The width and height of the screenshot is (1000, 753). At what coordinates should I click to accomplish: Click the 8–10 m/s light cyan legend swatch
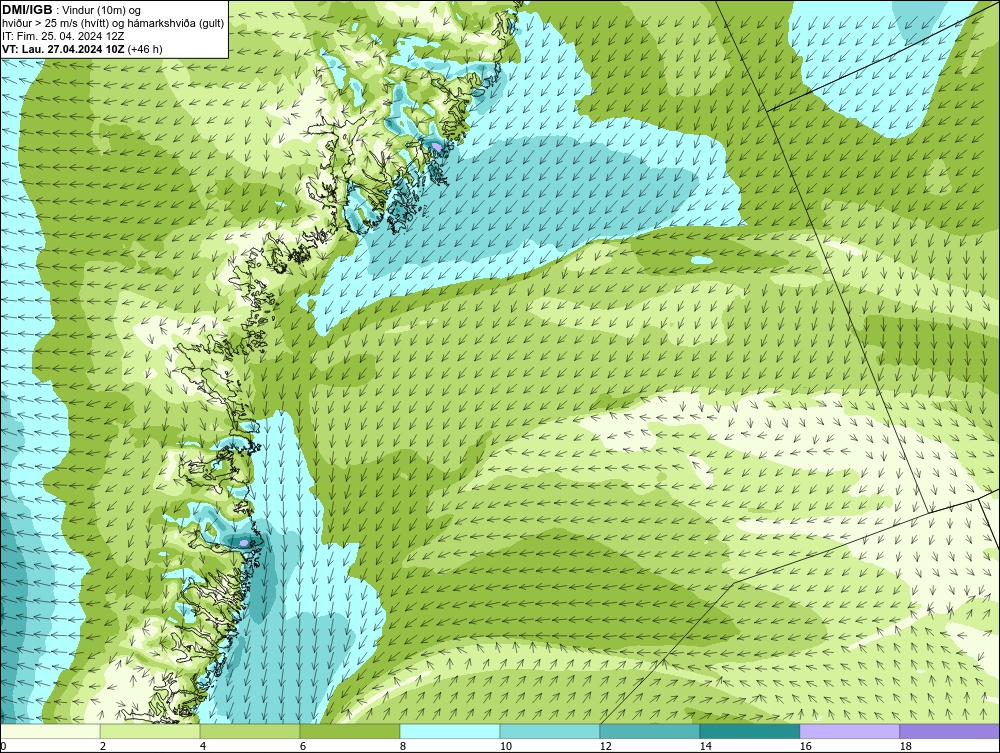tap(450, 731)
